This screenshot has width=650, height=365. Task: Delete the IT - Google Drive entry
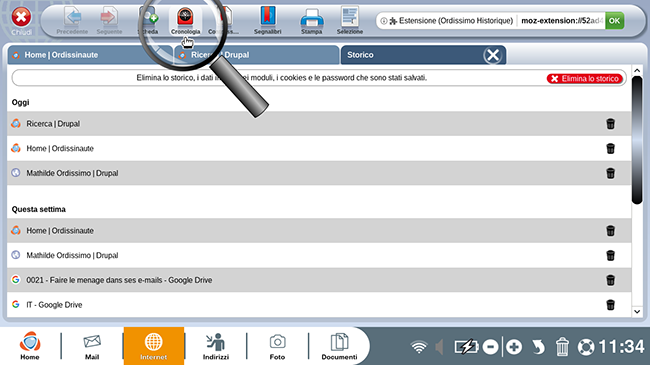click(x=610, y=305)
